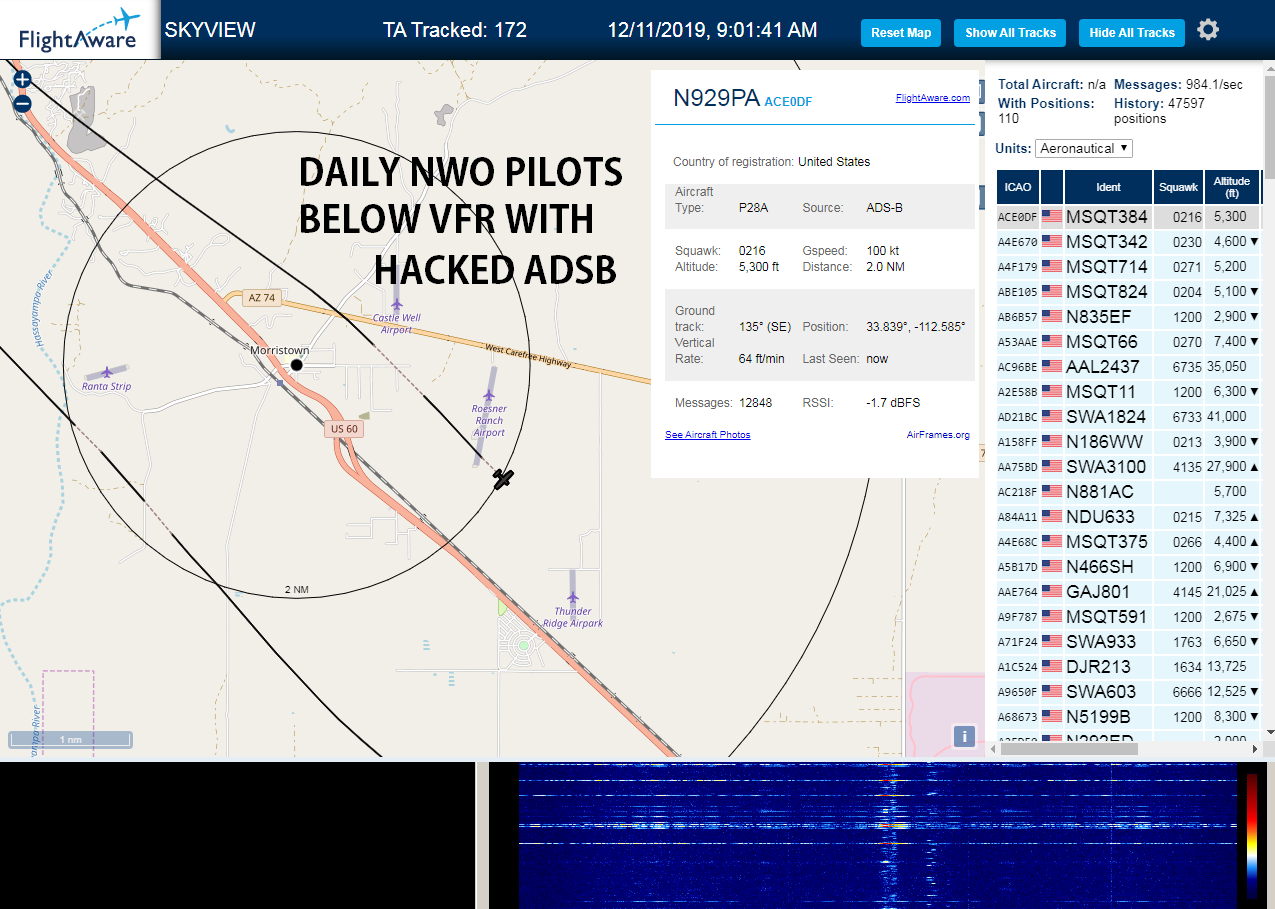Screen dimensions: 1275x909
Task: Click US flag in SWA1824 row
Action: 1052,416
